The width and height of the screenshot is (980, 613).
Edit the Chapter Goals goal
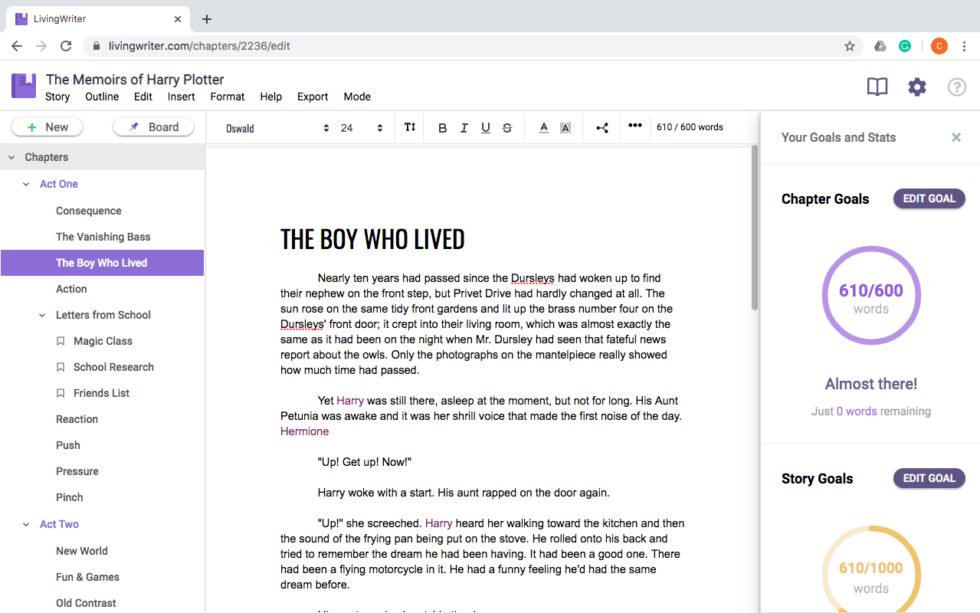pos(929,199)
